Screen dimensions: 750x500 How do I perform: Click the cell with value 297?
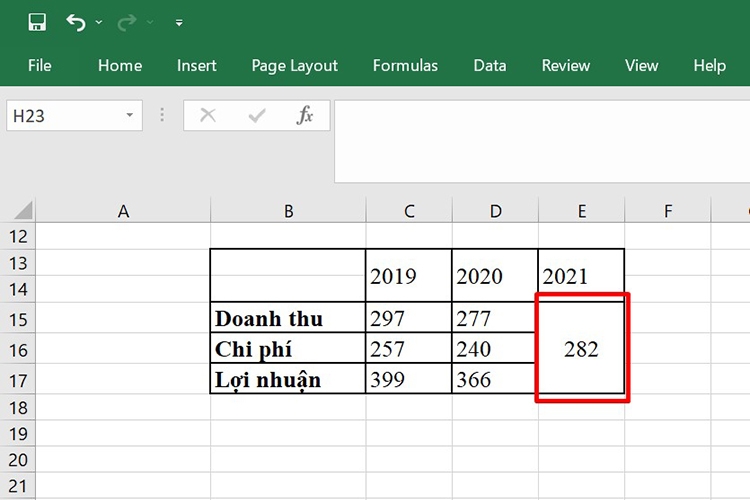pyautogui.click(x=408, y=318)
